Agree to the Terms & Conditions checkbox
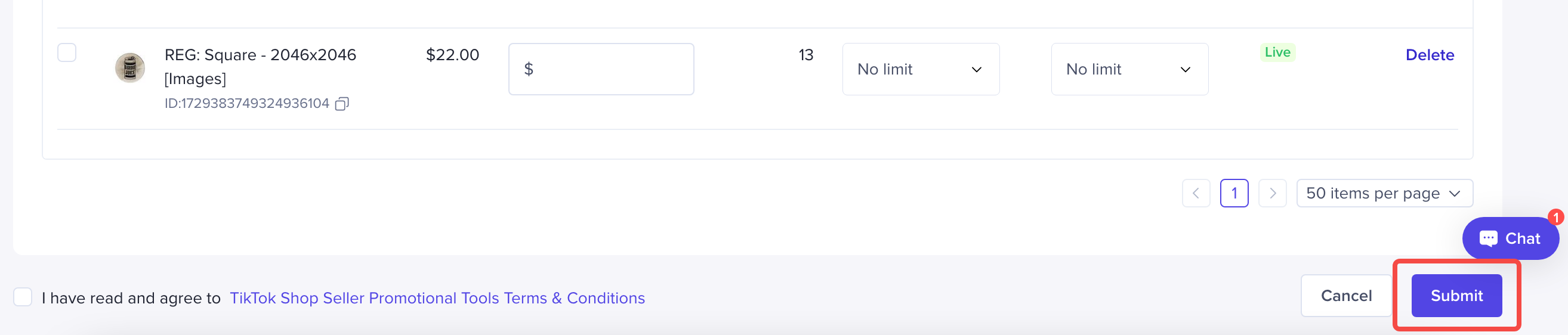 pos(23,297)
